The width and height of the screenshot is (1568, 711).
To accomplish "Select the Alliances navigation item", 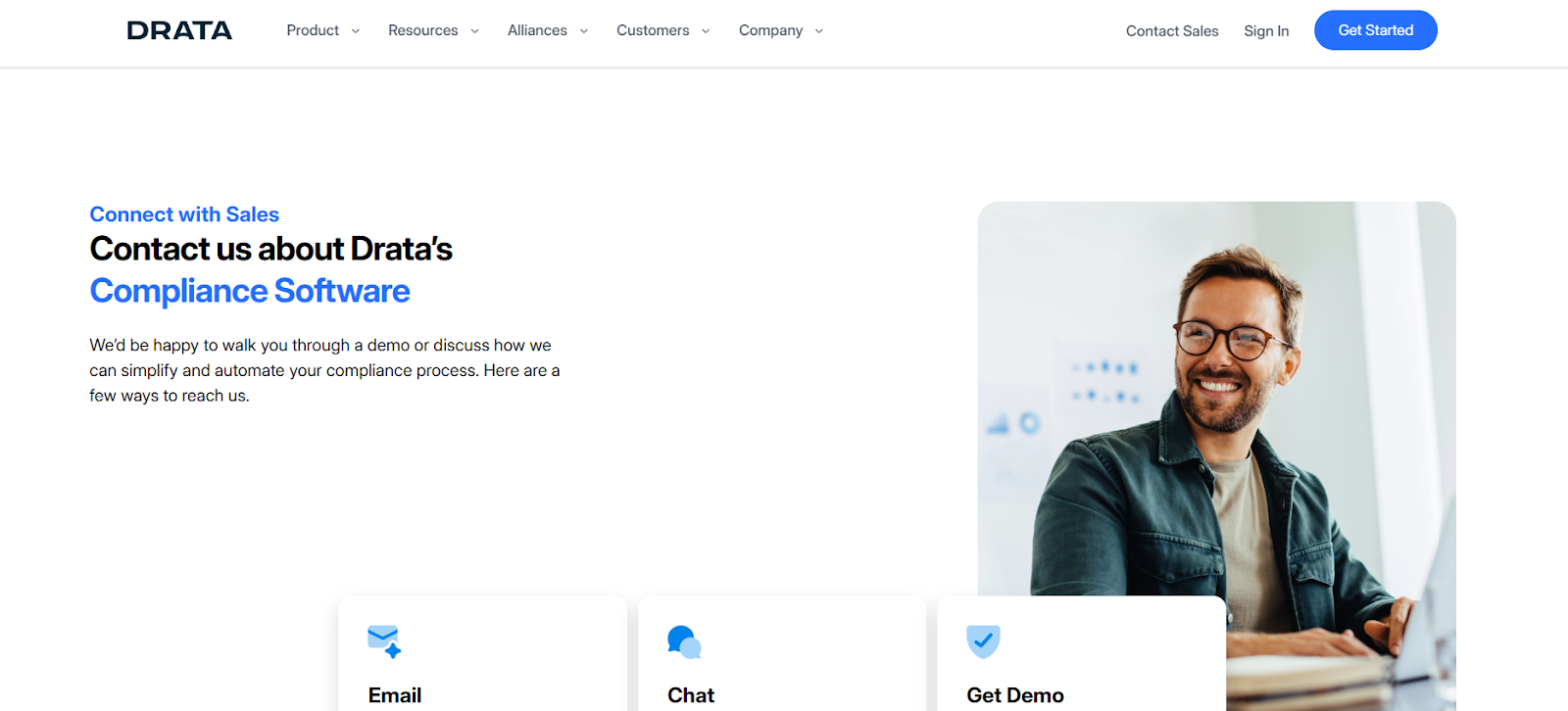I will (x=537, y=30).
